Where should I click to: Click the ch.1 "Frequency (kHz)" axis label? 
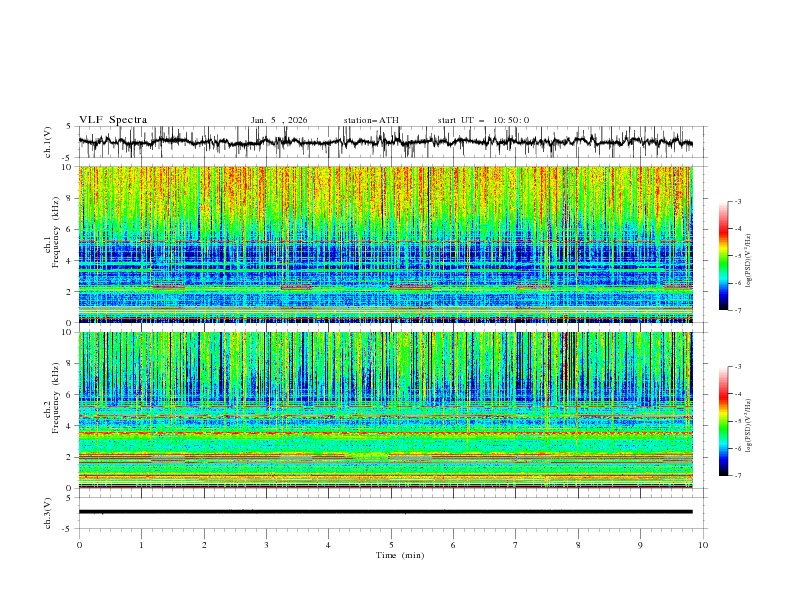pyautogui.click(x=56, y=232)
